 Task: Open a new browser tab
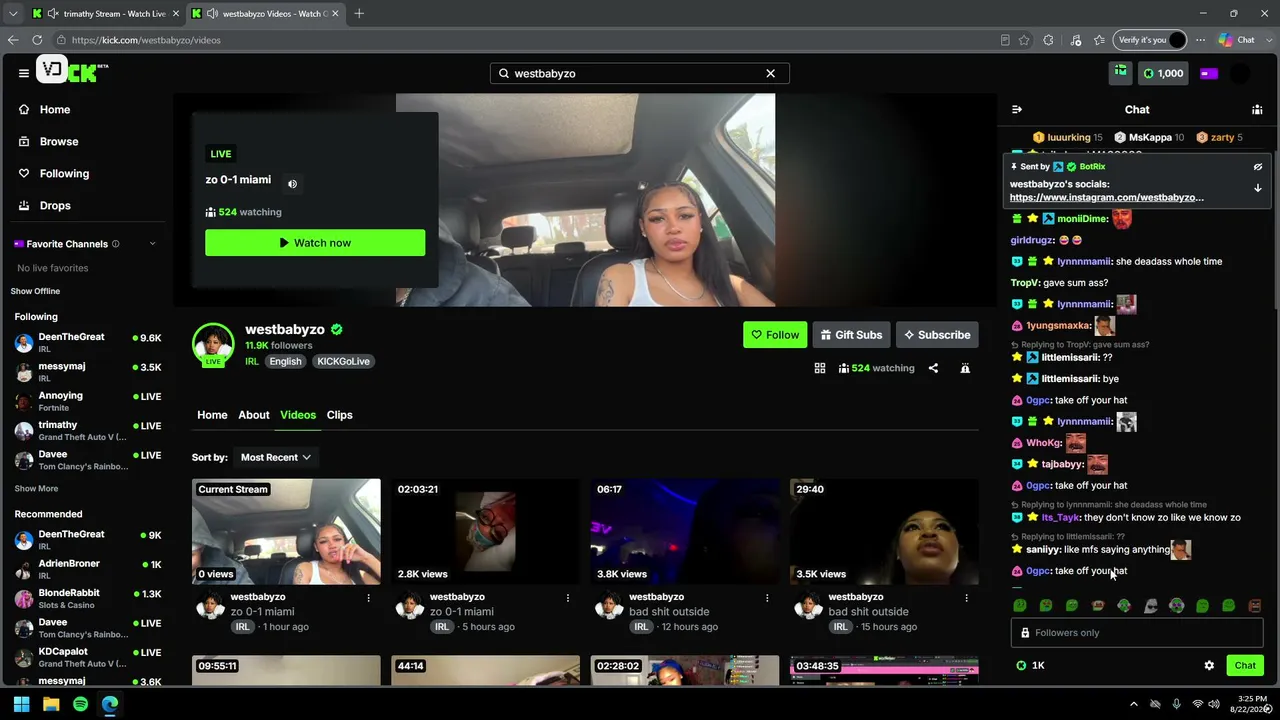tap(359, 14)
